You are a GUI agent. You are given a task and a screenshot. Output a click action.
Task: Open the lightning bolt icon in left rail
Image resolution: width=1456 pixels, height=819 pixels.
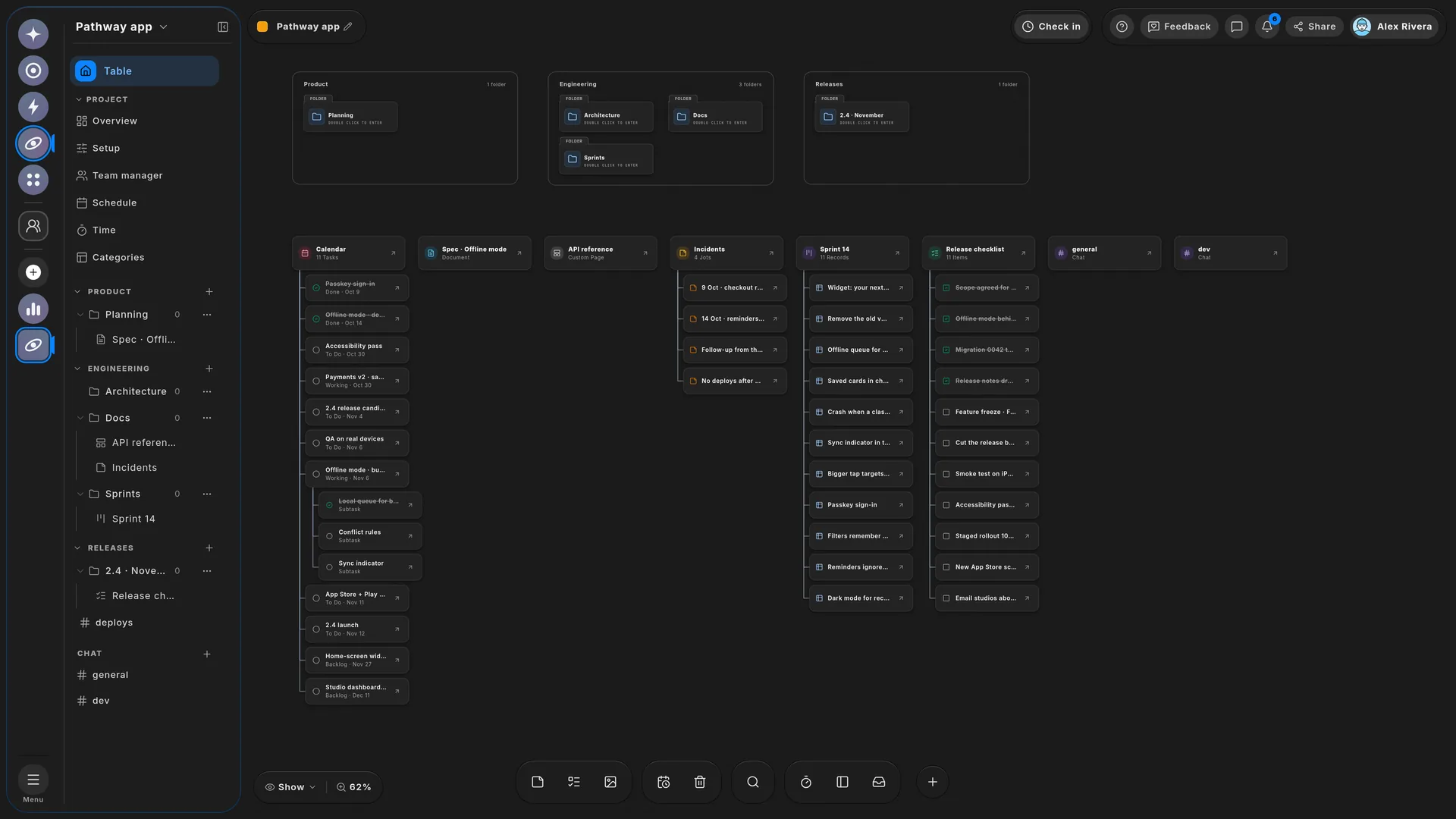point(33,107)
